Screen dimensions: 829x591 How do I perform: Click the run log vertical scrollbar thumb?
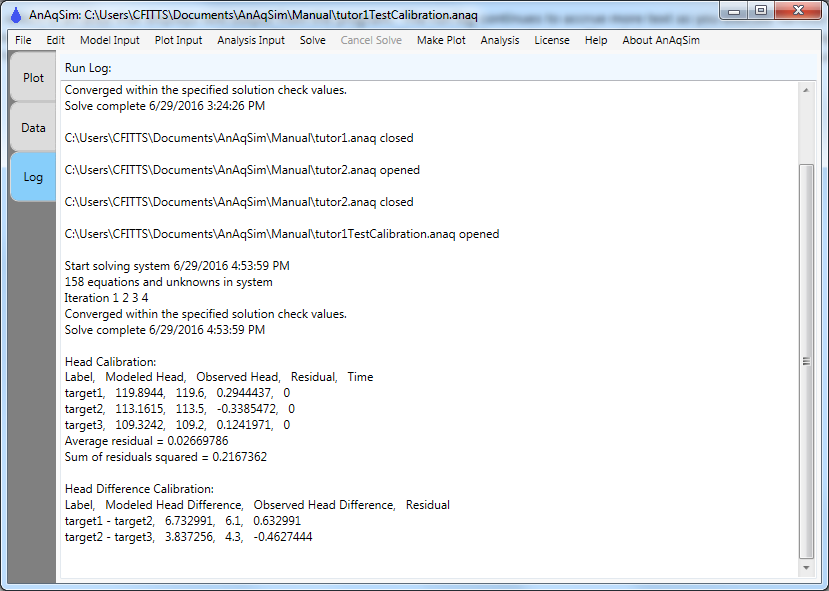click(808, 360)
